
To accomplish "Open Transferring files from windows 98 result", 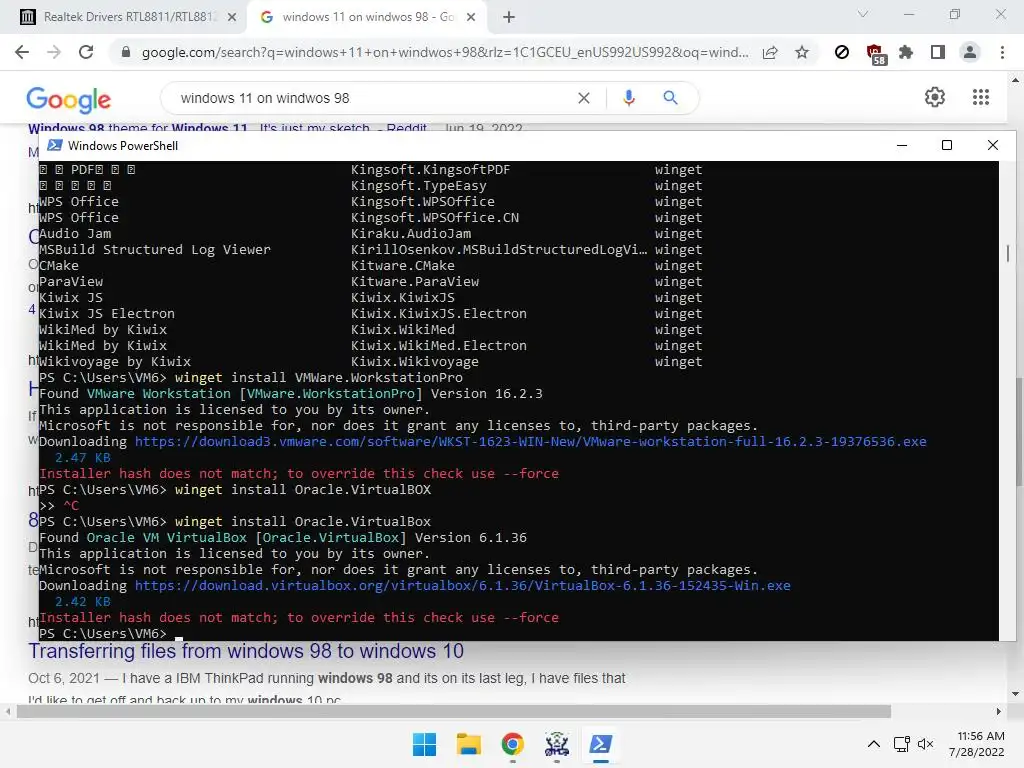I will pyautogui.click(x=246, y=652).
